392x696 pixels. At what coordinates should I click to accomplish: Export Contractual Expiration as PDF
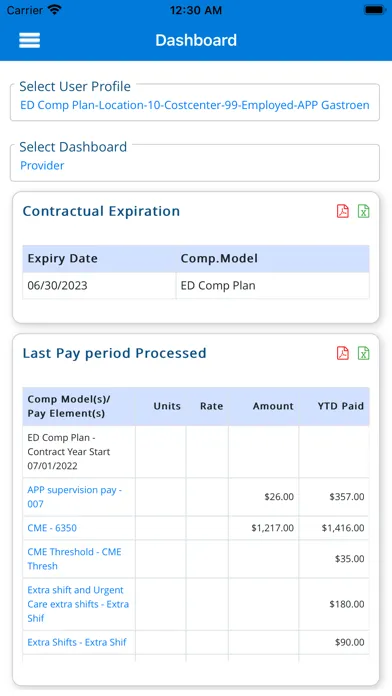(x=343, y=211)
